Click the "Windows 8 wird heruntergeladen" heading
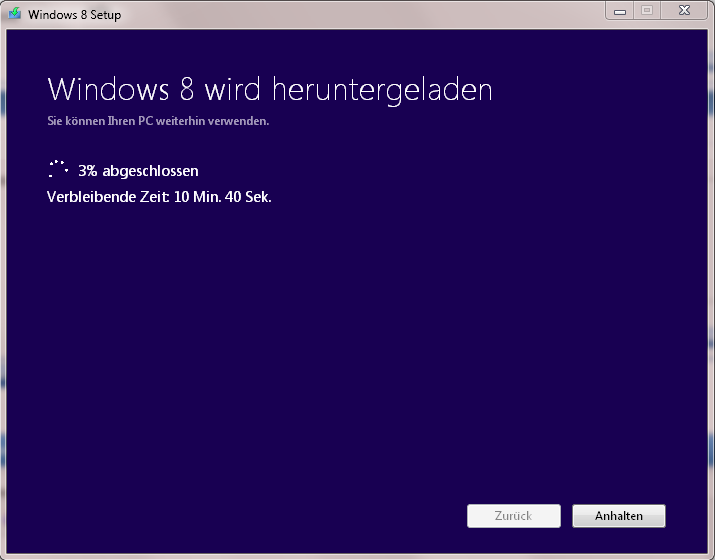The image size is (715, 560). click(x=270, y=89)
